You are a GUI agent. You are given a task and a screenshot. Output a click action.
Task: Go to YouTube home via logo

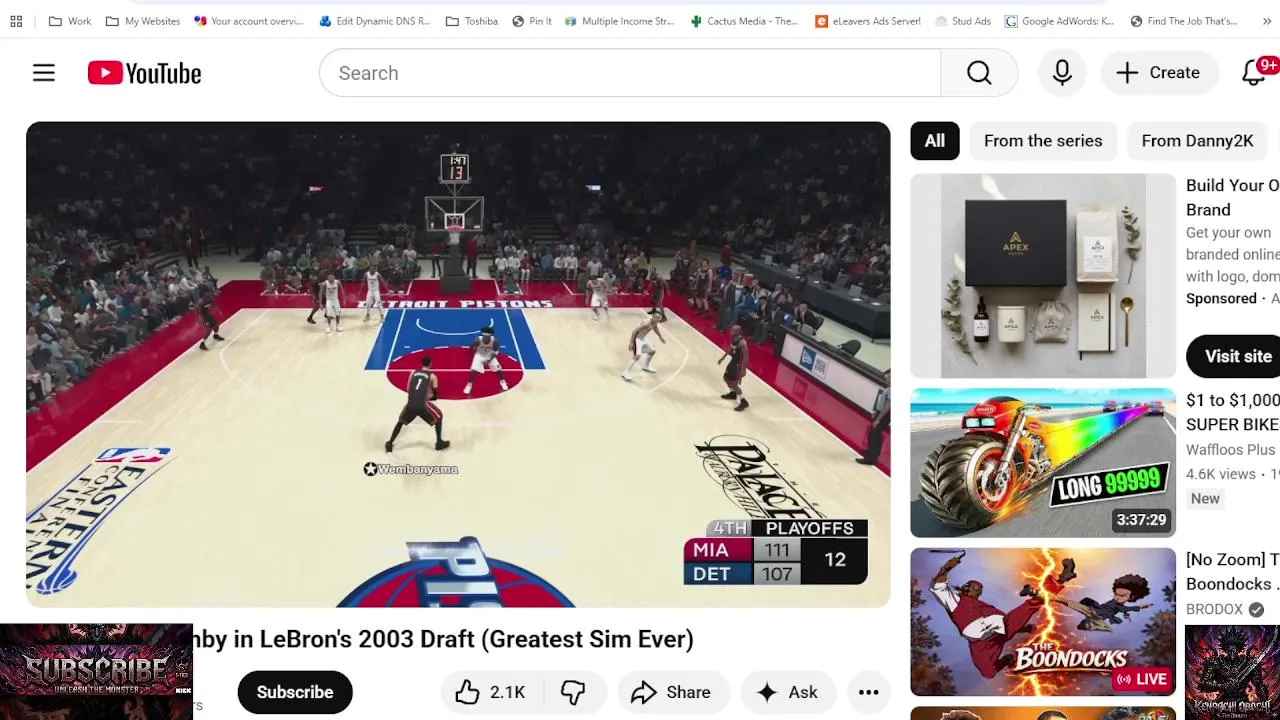pyautogui.click(x=144, y=73)
